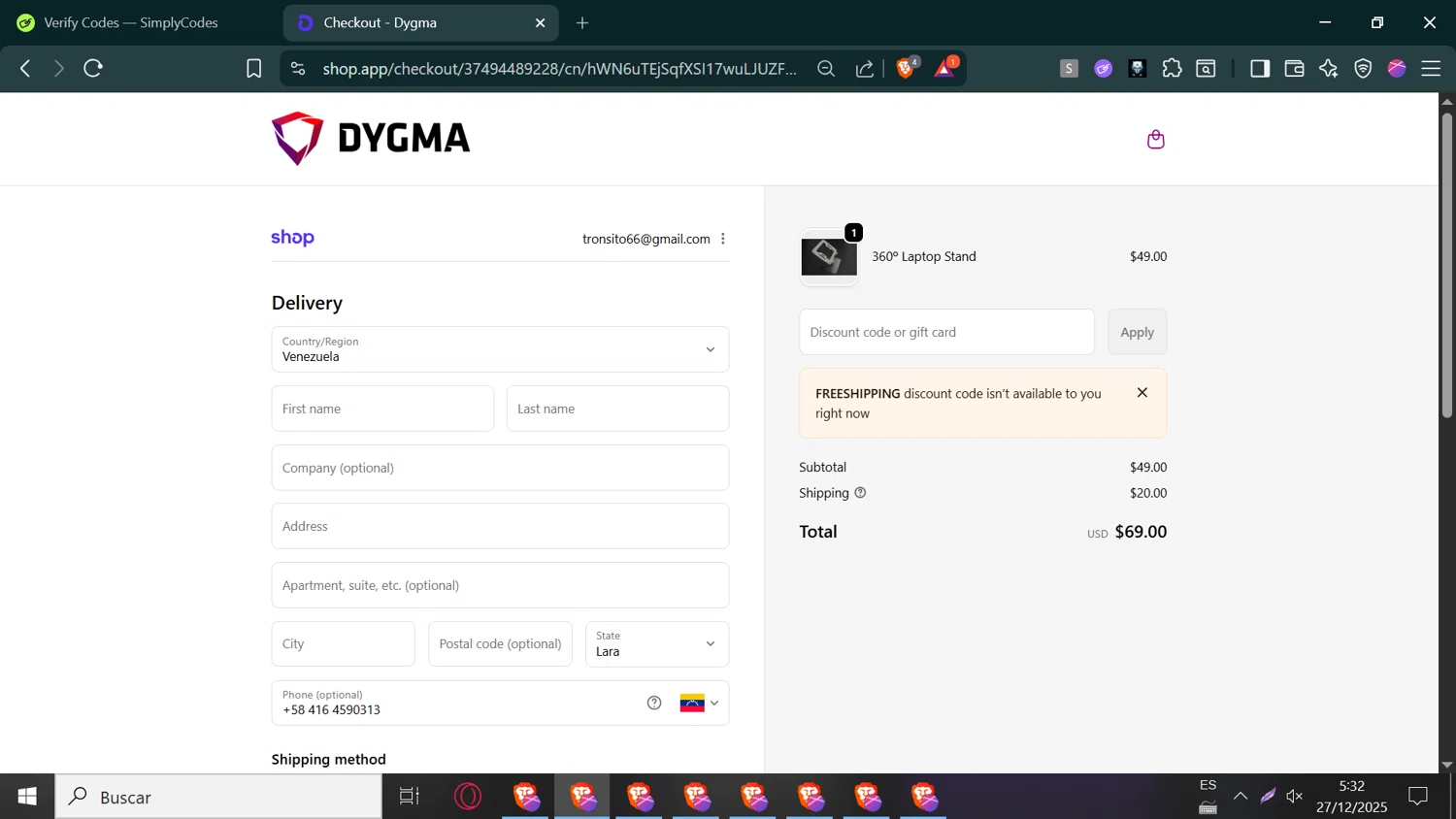Open the shopping bag cart icon

point(1155,140)
